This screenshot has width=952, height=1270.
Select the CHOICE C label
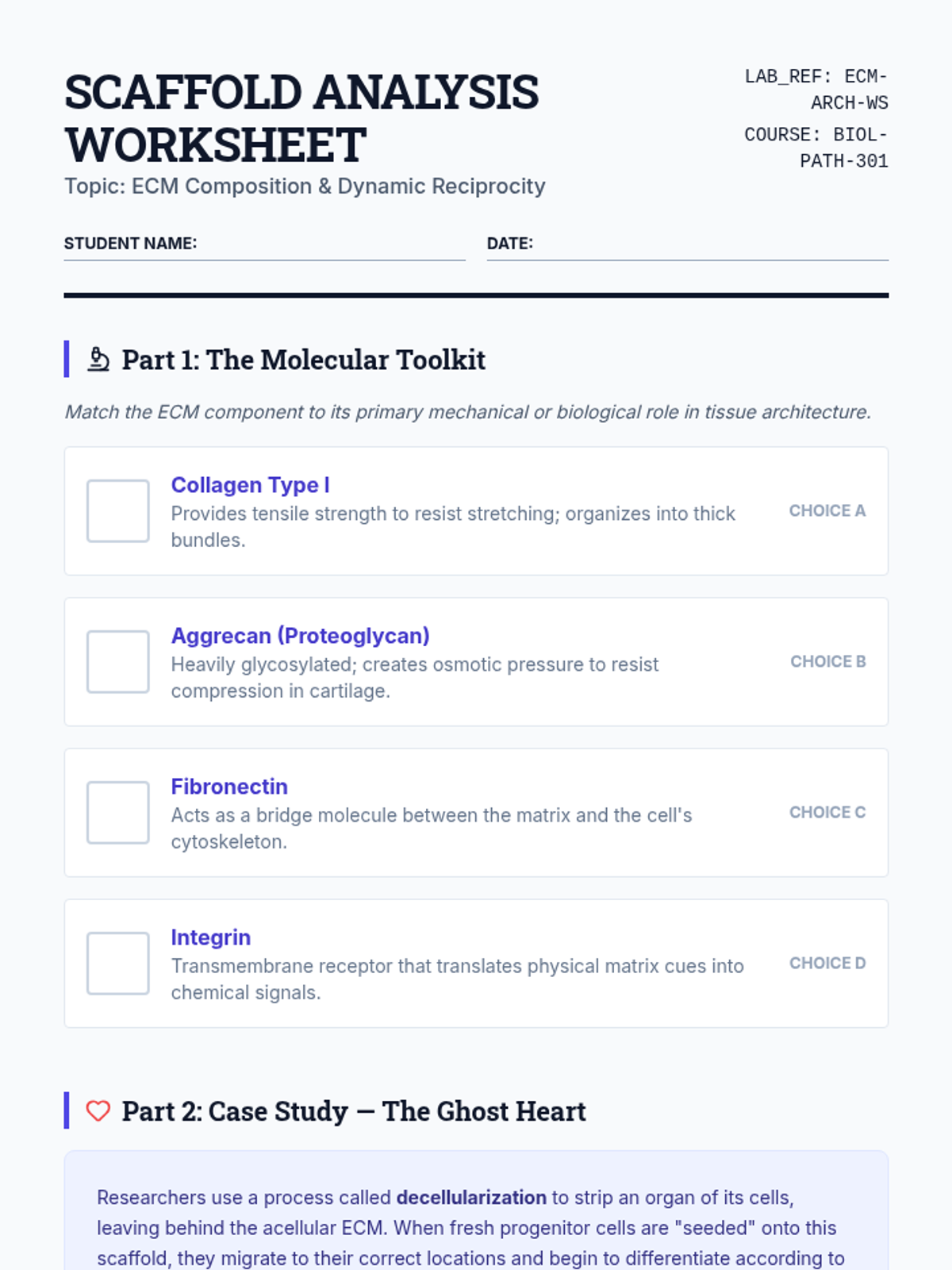pos(827,813)
